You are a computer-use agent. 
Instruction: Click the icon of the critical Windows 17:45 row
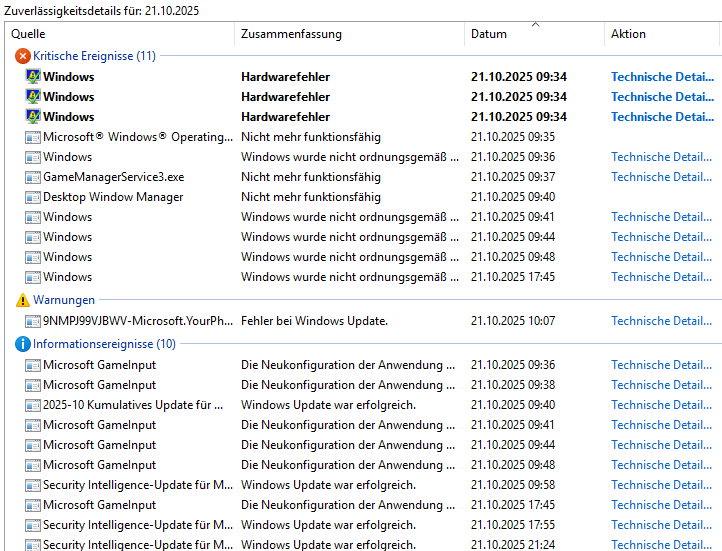tap(33, 278)
